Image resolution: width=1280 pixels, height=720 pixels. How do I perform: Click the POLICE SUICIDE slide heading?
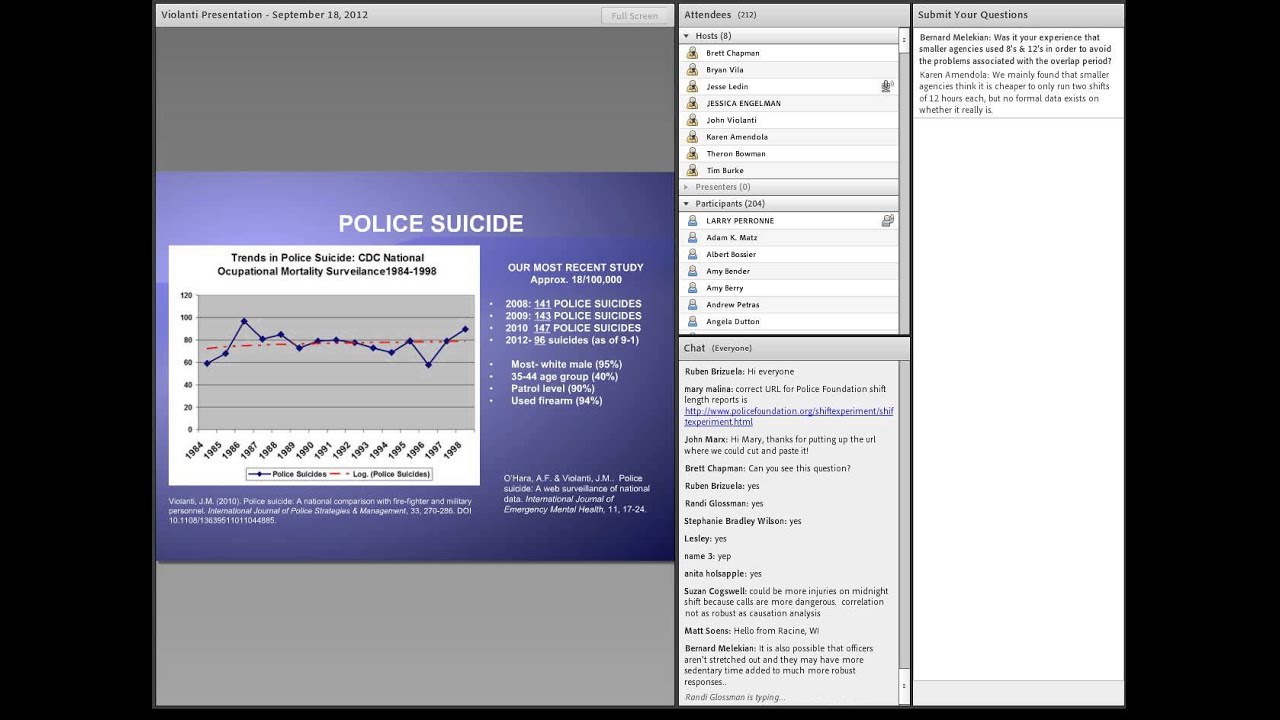tap(431, 224)
